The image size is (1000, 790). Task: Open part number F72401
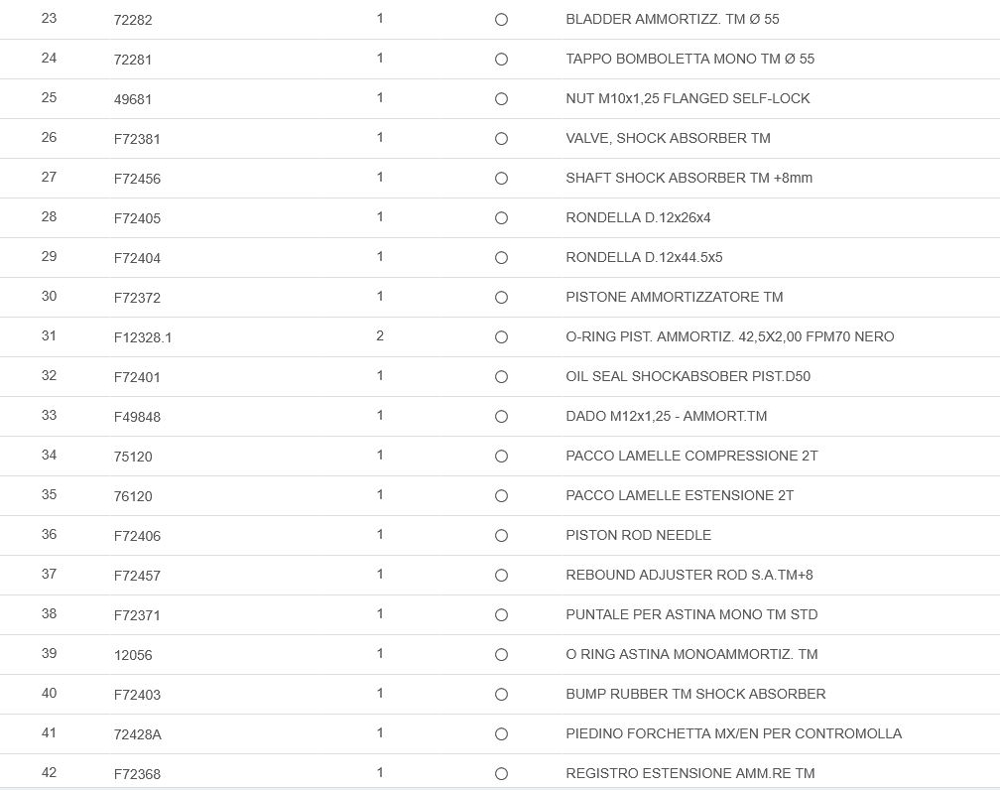[137, 378]
